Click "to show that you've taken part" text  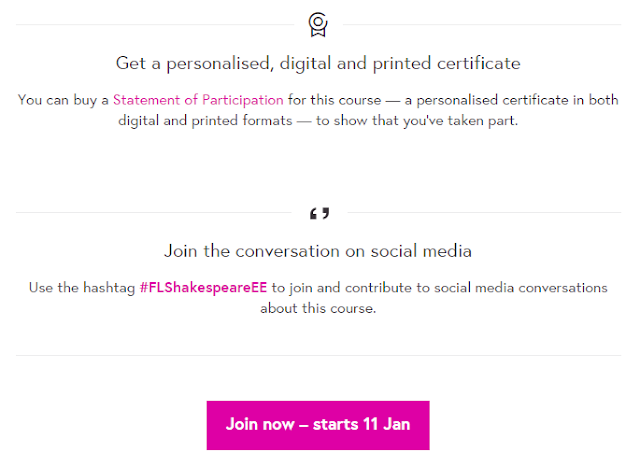(417, 121)
